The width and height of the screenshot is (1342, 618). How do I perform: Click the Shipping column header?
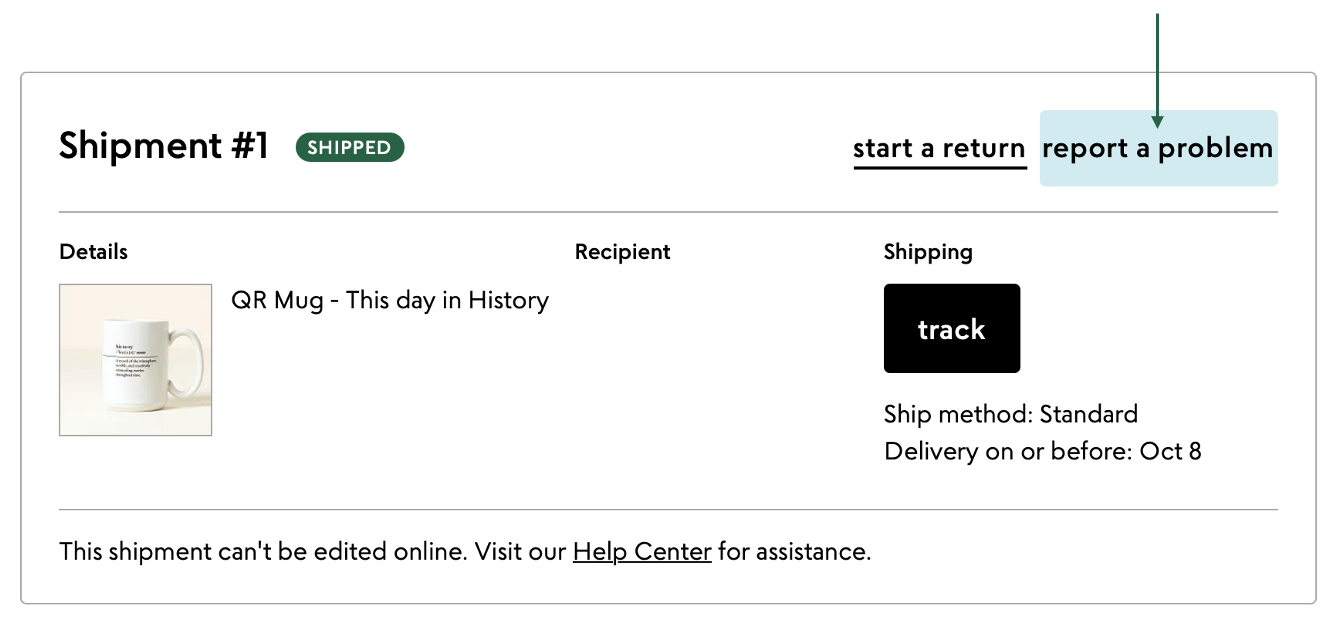click(928, 252)
